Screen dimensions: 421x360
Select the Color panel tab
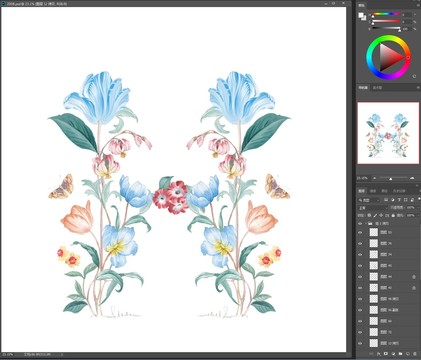pyautogui.click(x=361, y=5)
